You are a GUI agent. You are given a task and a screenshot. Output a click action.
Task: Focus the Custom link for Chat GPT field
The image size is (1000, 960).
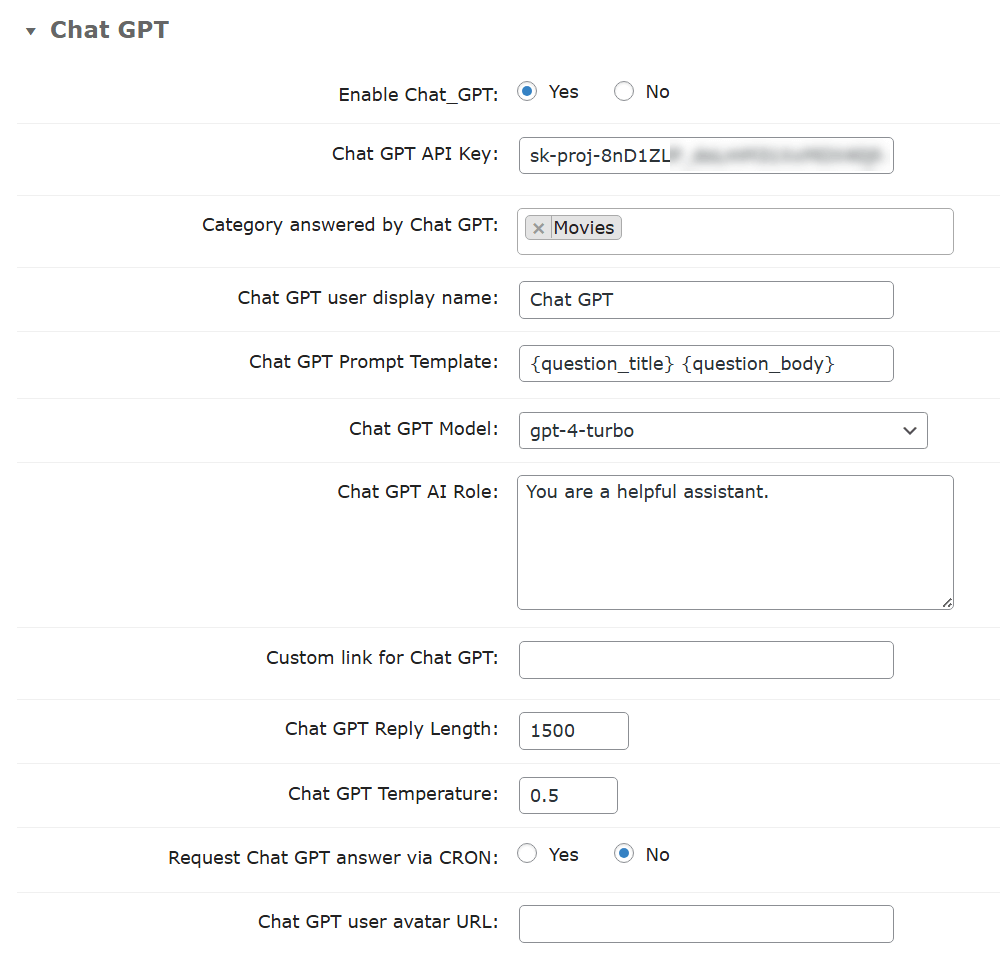tap(705, 660)
